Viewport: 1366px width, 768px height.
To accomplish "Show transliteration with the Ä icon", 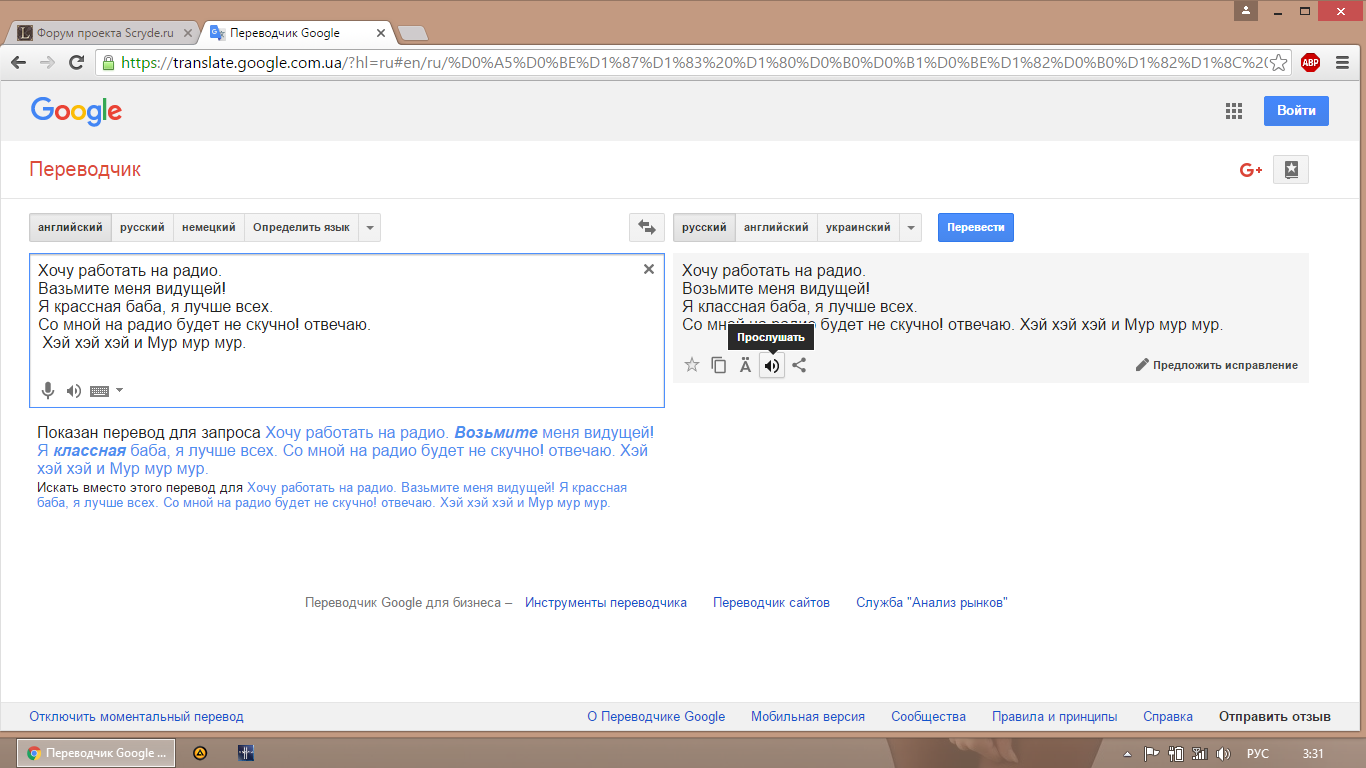I will tap(745, 366).
